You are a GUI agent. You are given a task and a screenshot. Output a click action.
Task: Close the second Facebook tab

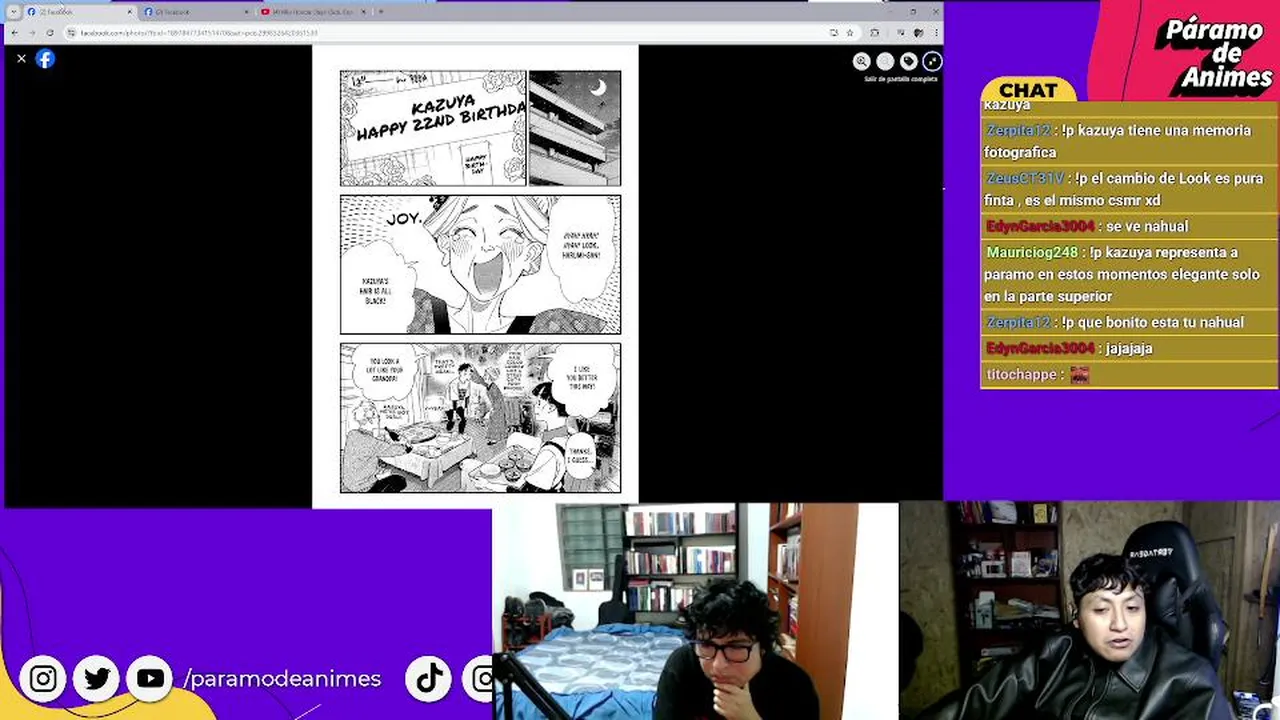[x=247, y=12]
